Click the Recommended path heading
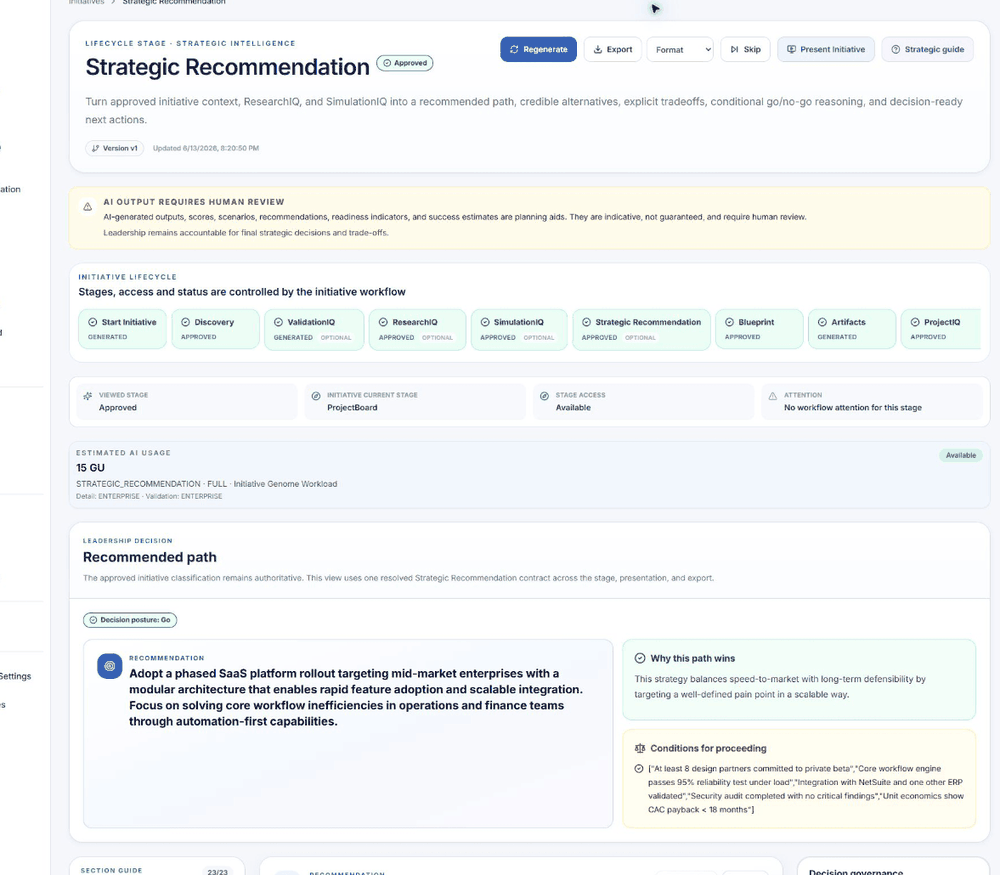Viewport: 1000px width, 875px height. 150,557
